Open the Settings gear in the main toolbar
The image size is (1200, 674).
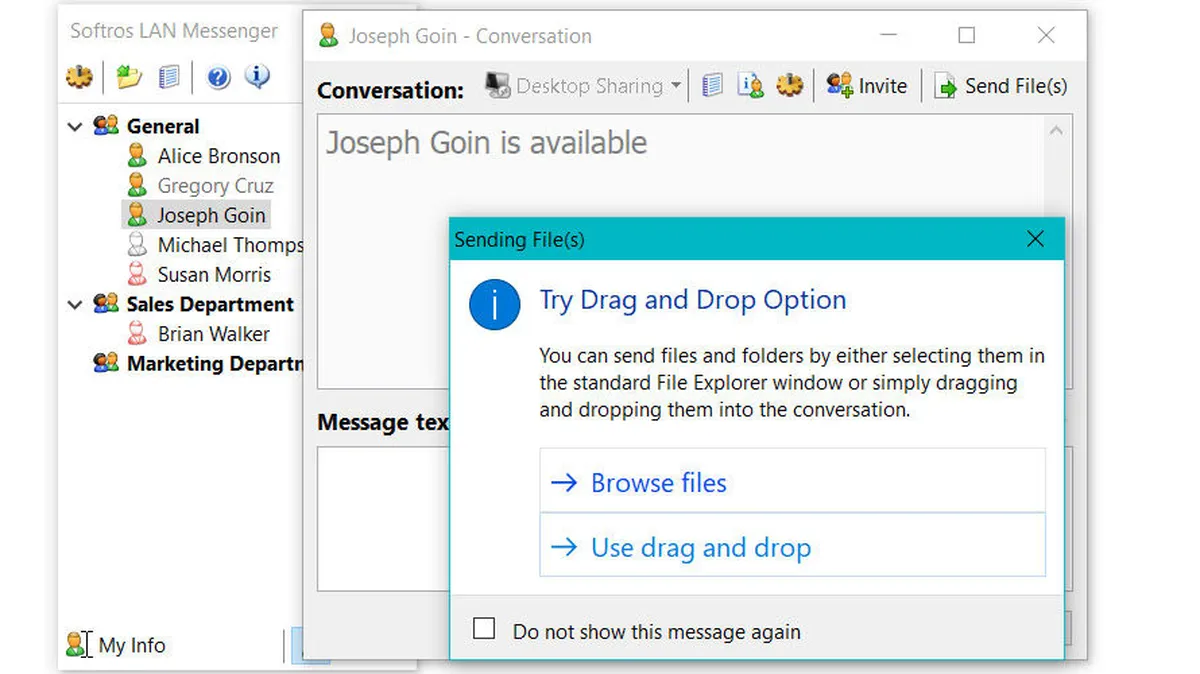(80, 77)
